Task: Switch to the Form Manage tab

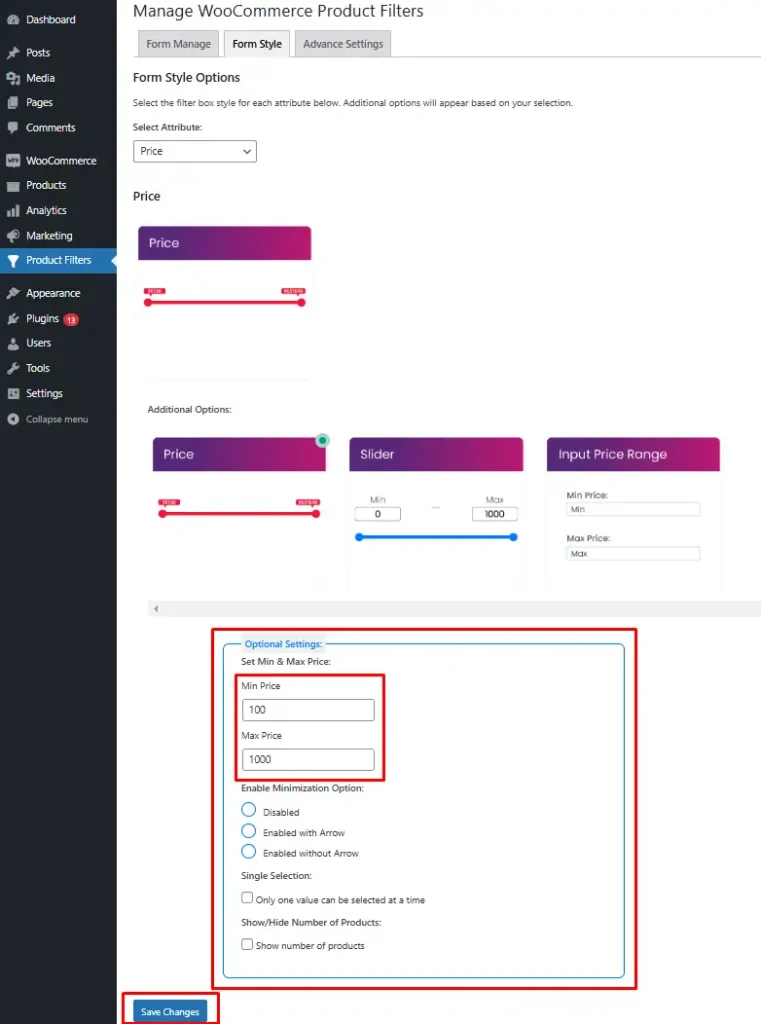Action: pyautogui.click(x=178, y=44)
